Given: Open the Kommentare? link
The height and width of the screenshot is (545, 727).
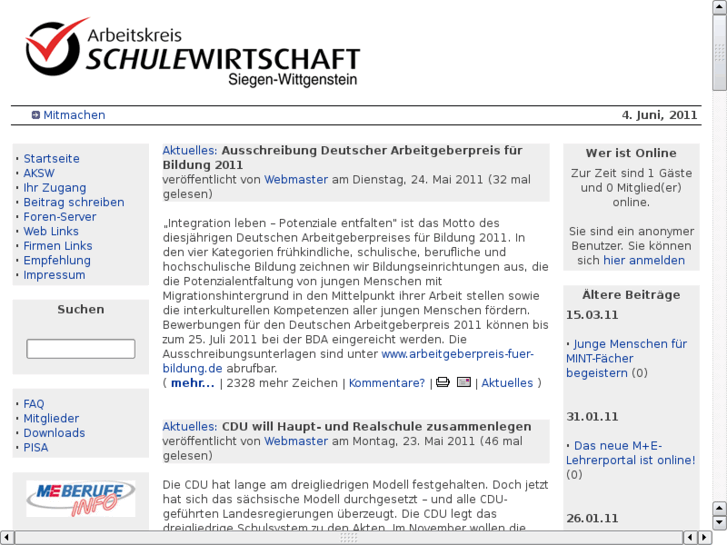Looking at the screenshot, I should [x=387, y=383].
